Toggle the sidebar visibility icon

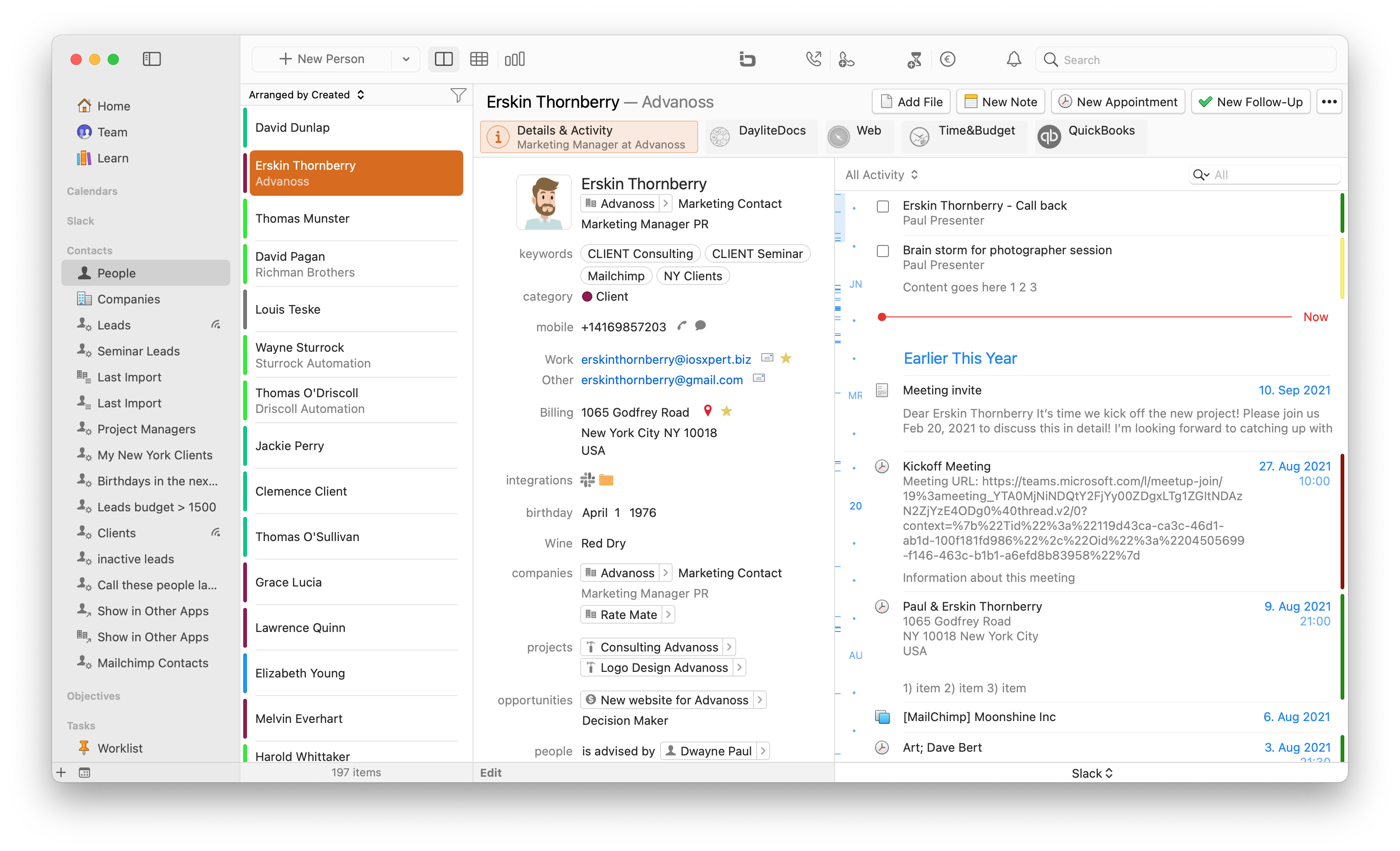152,59
